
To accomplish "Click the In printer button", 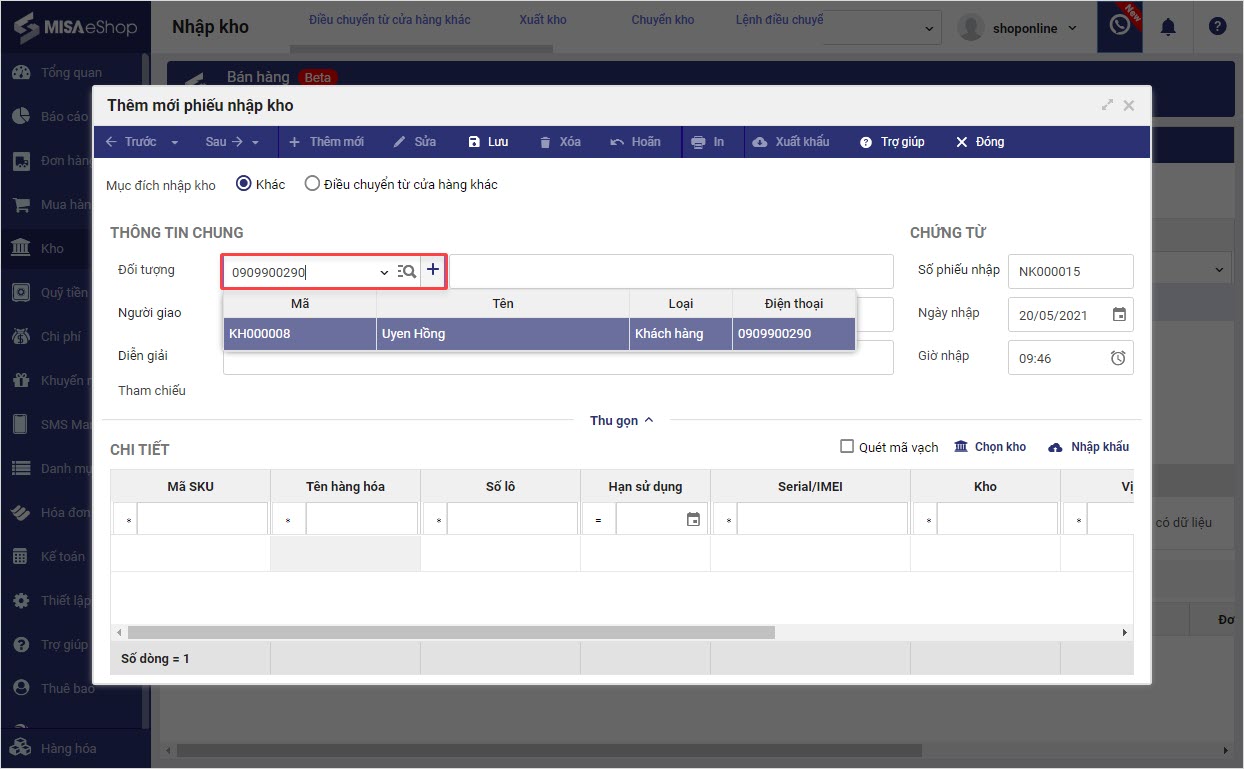I will click(707, 142).
